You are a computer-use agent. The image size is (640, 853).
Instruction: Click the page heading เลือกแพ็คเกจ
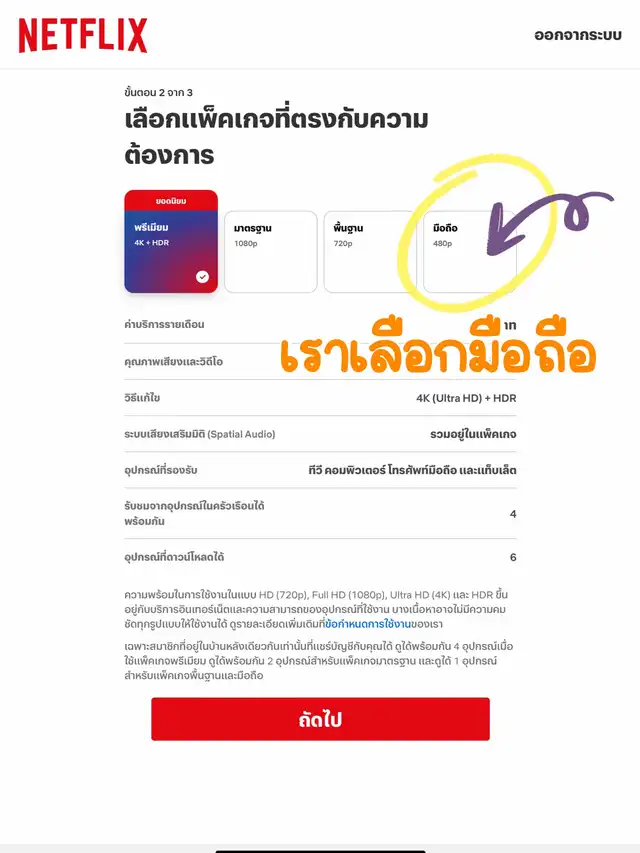(276, 137)
